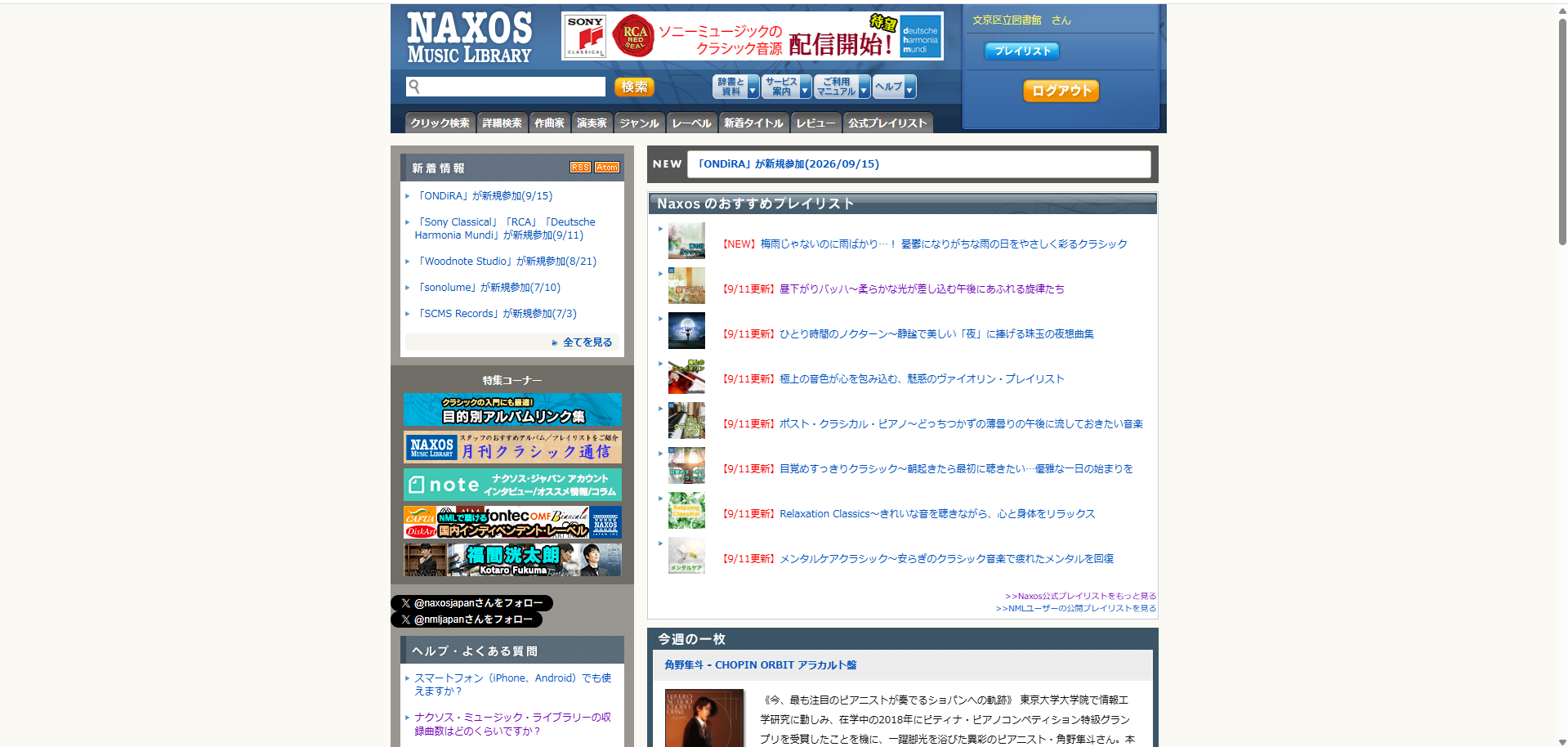1568x747 pixels.
Task: Click ひとり時間のノクターン playlist thumbnail
Action: 686,331
